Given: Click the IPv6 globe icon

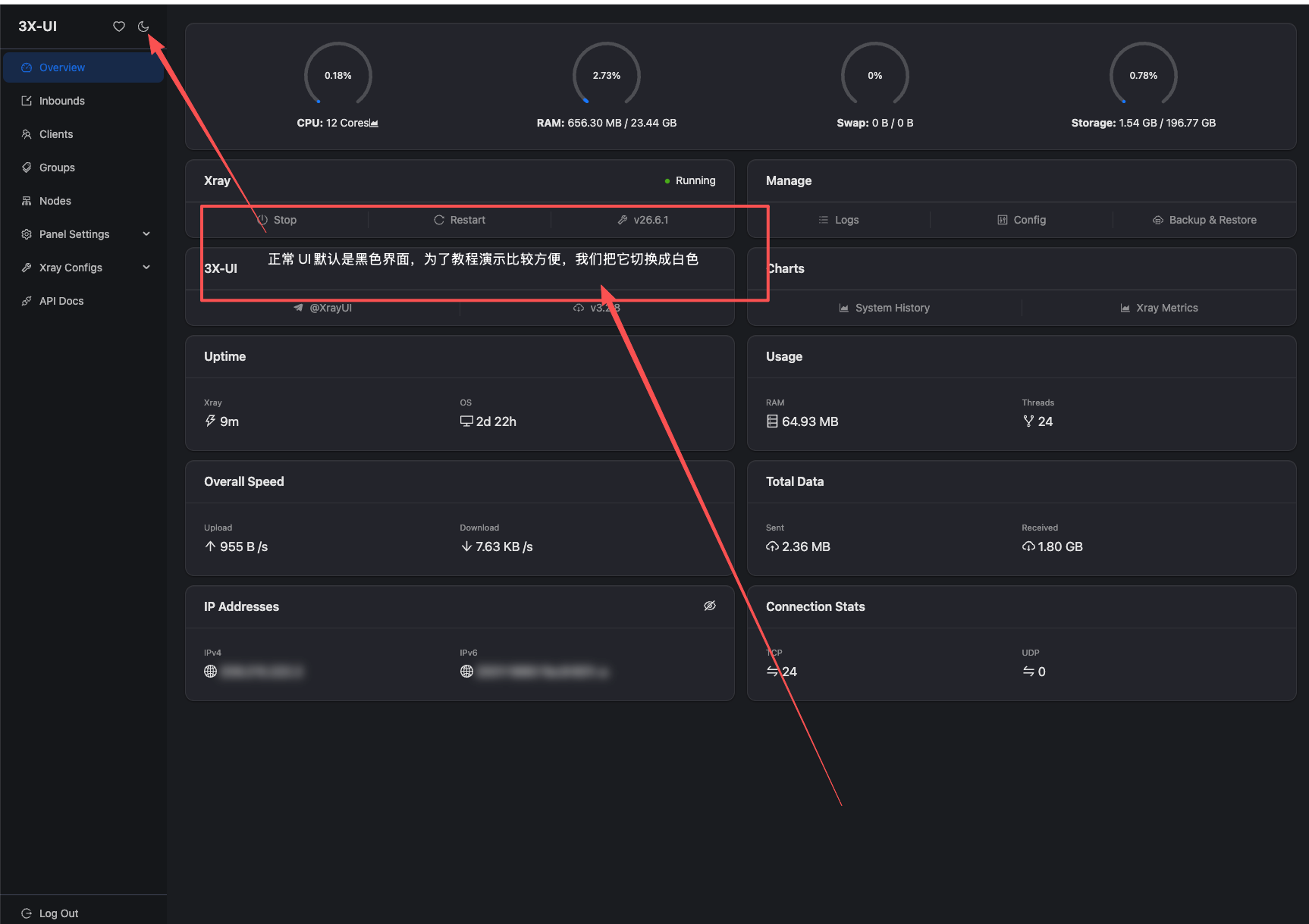Looking at the screenshot, I should tap(466, 672).
